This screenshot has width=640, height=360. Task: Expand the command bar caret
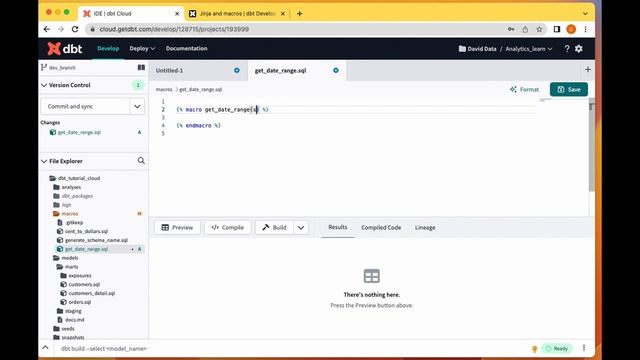pos(45,348)
